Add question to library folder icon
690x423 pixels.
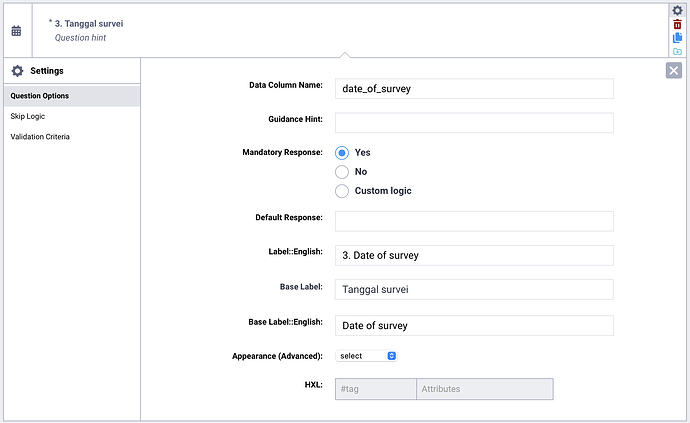pyautogui.click(x=677, y=51)
